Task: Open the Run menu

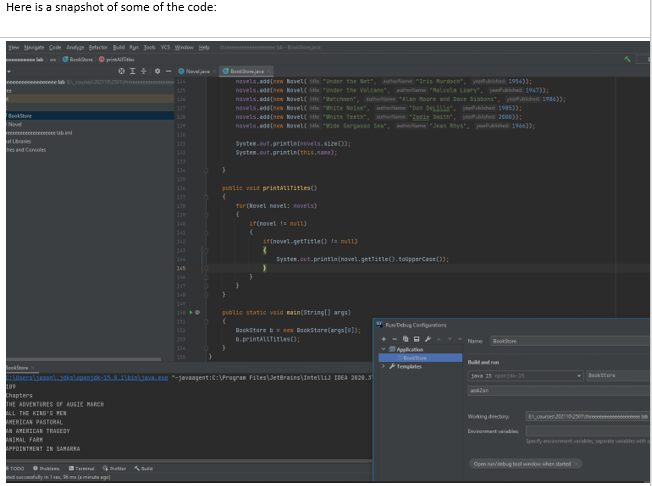Action: (x=134, y=47)
